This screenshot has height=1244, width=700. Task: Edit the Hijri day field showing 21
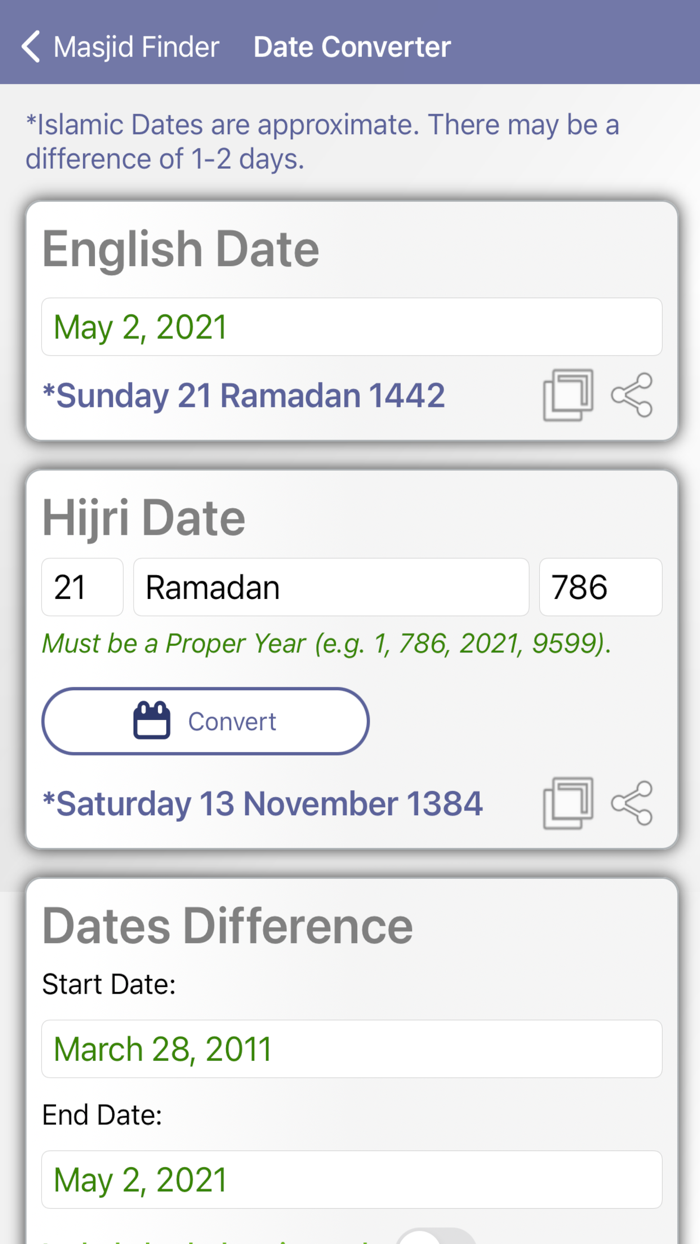click(82, 587)
